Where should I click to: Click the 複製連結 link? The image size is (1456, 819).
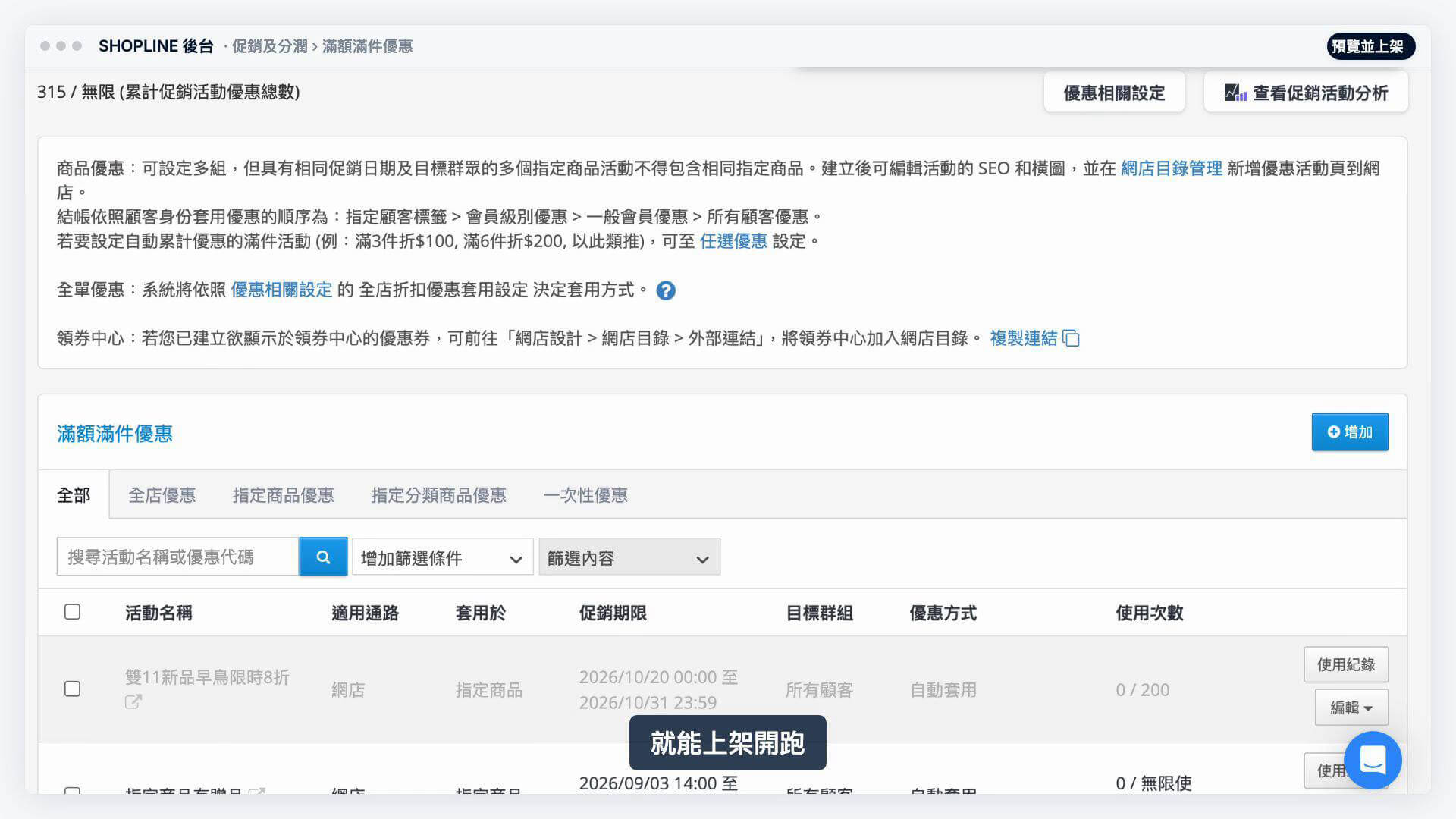[x=1023, y=338]
